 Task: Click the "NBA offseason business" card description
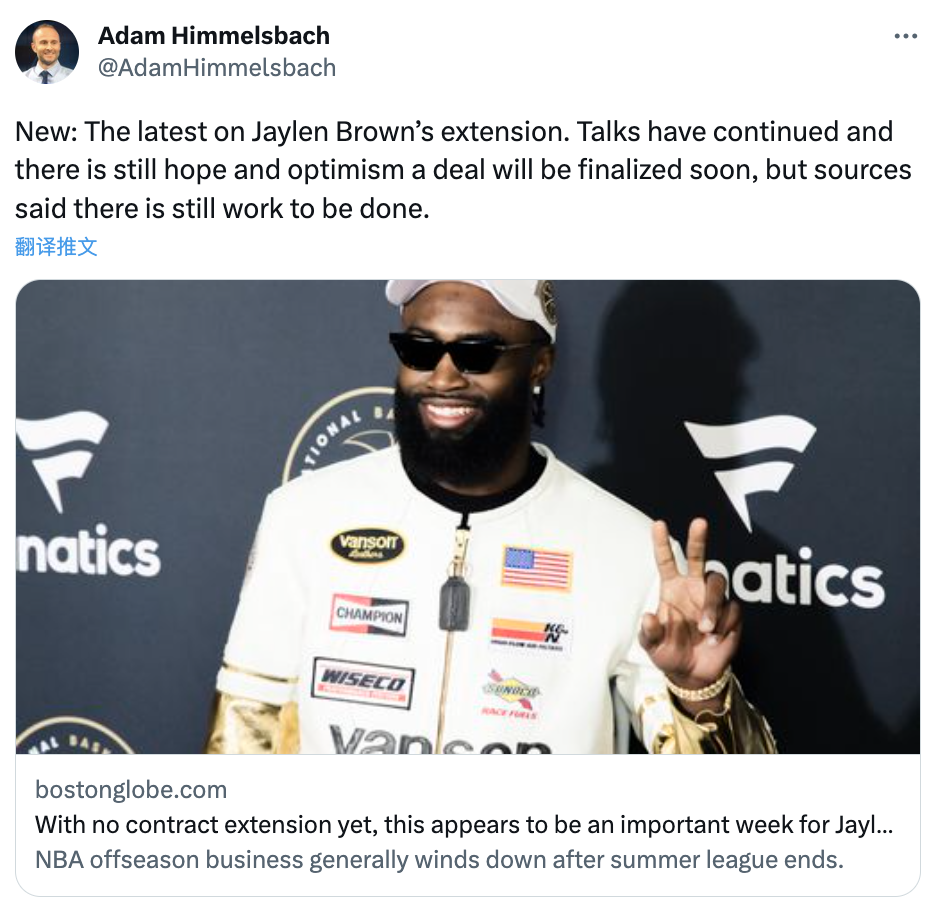439,860
